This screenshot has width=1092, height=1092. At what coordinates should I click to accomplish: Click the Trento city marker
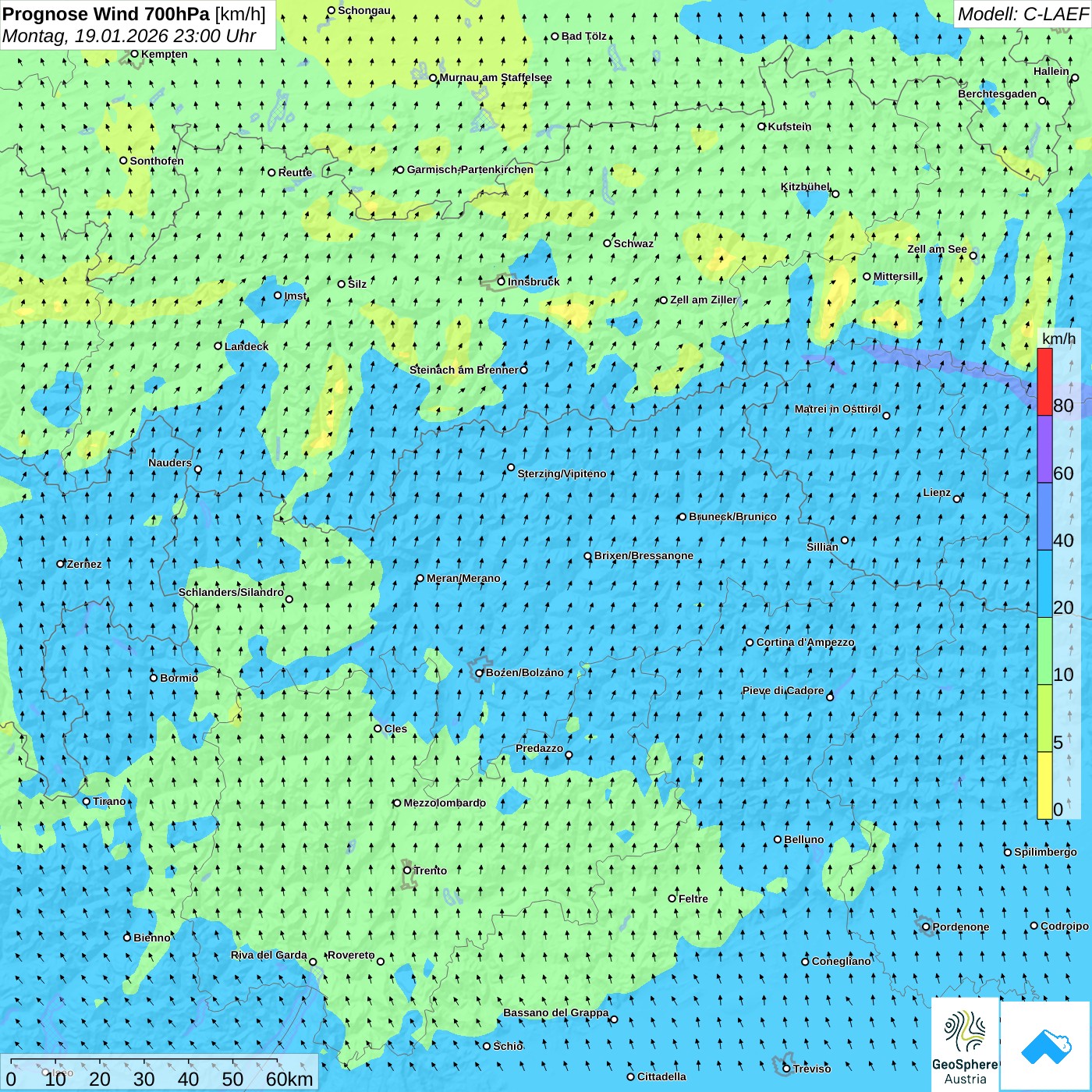pos(407,870)
